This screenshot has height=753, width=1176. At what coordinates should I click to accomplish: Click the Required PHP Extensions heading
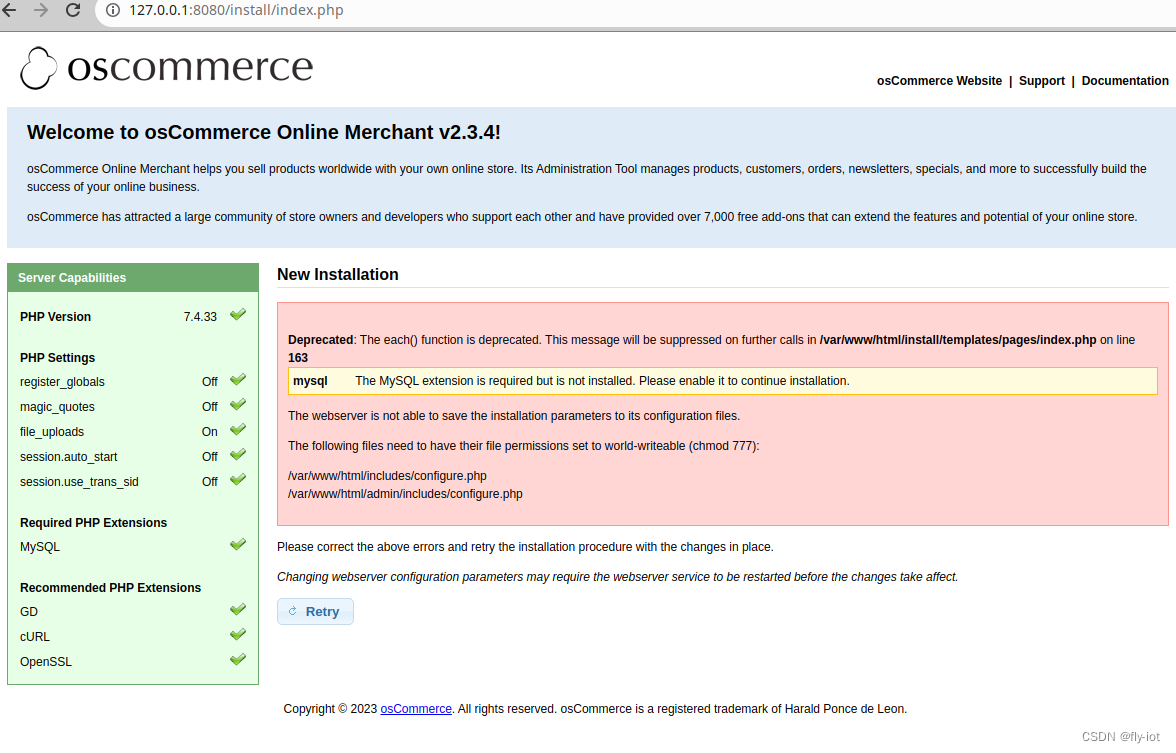click(94, 523)
